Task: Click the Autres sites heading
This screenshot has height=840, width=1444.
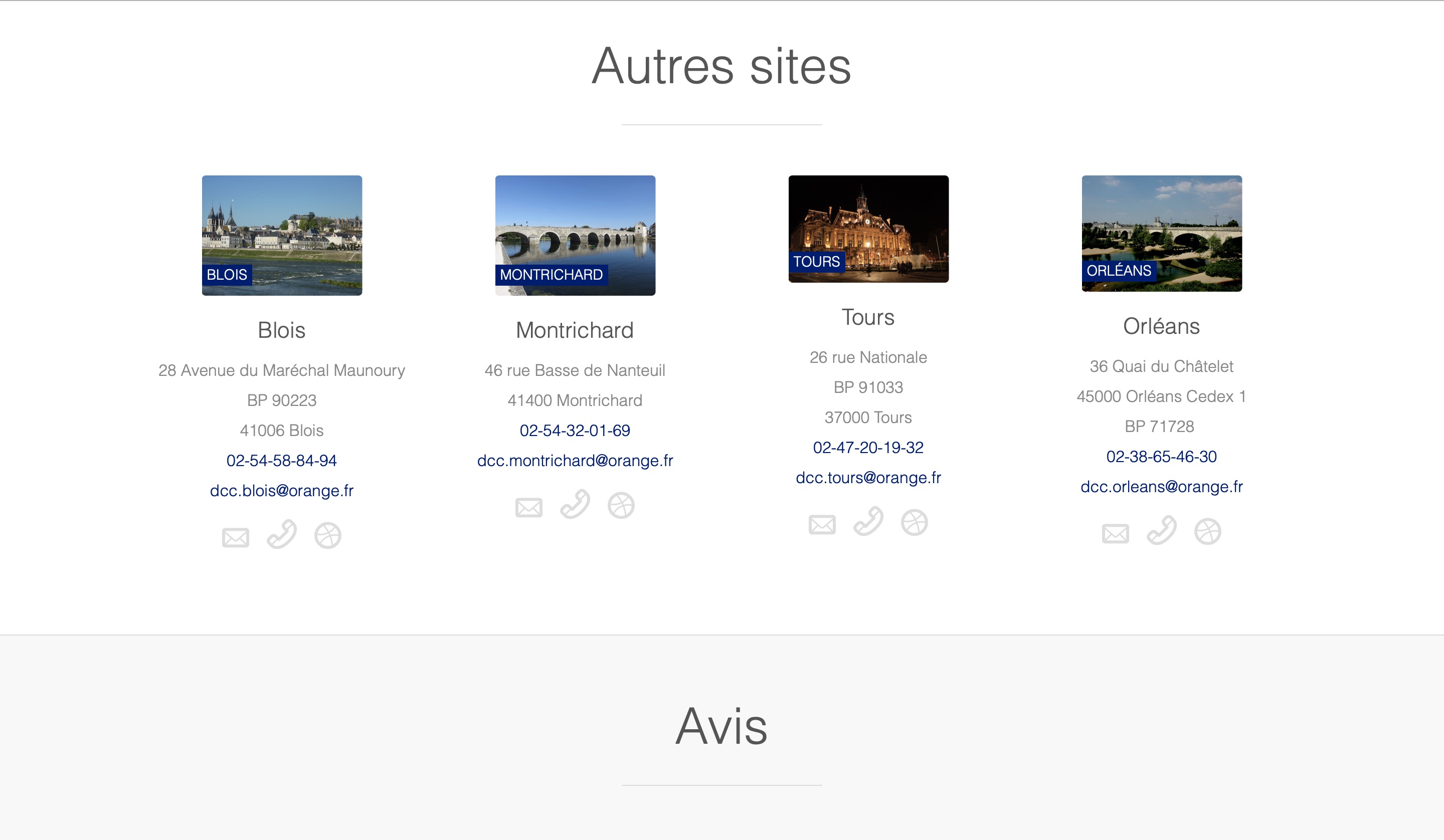Action: click(722, 67)
